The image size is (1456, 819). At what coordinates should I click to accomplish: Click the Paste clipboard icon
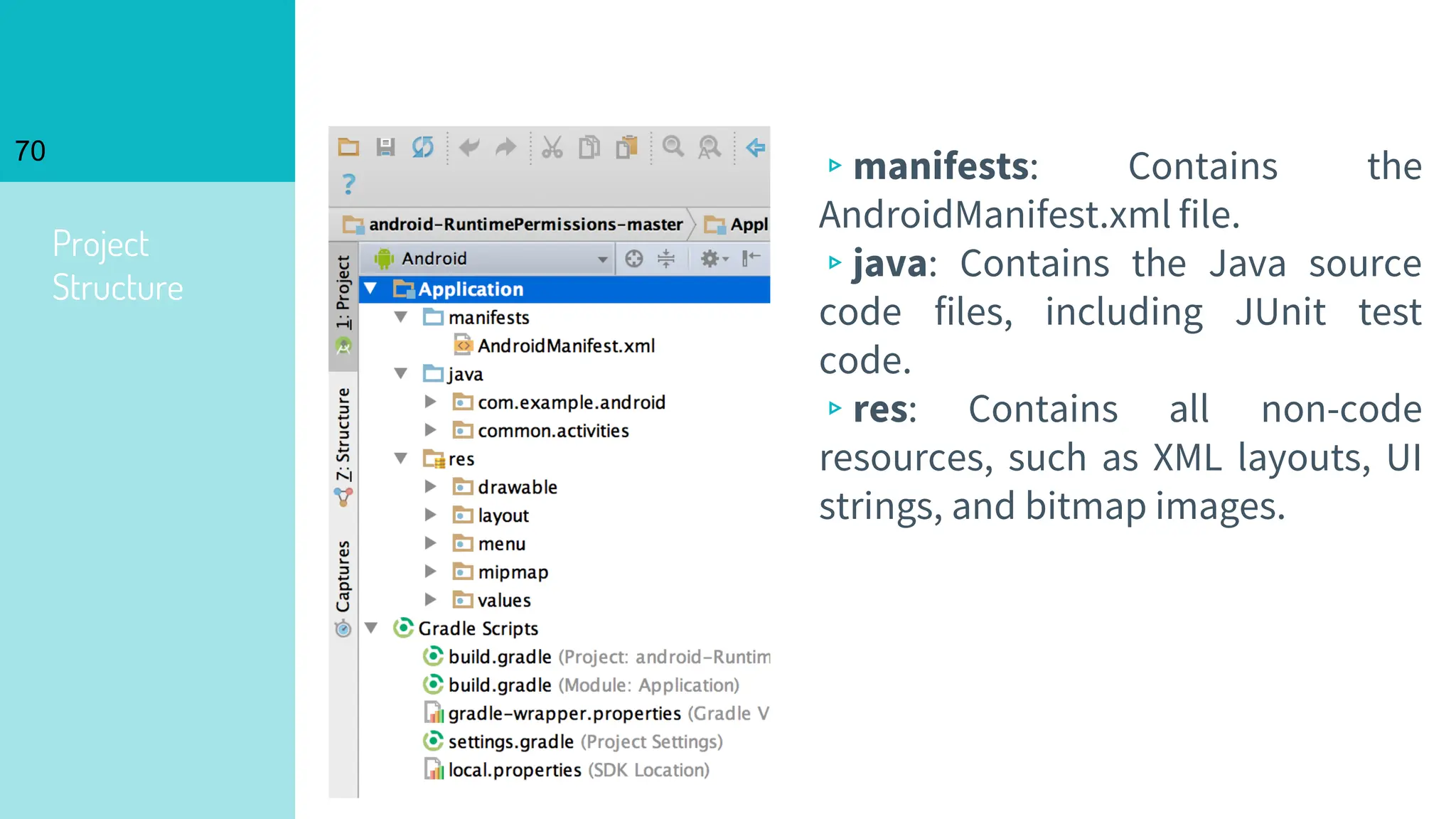click(x=626, y=147)
